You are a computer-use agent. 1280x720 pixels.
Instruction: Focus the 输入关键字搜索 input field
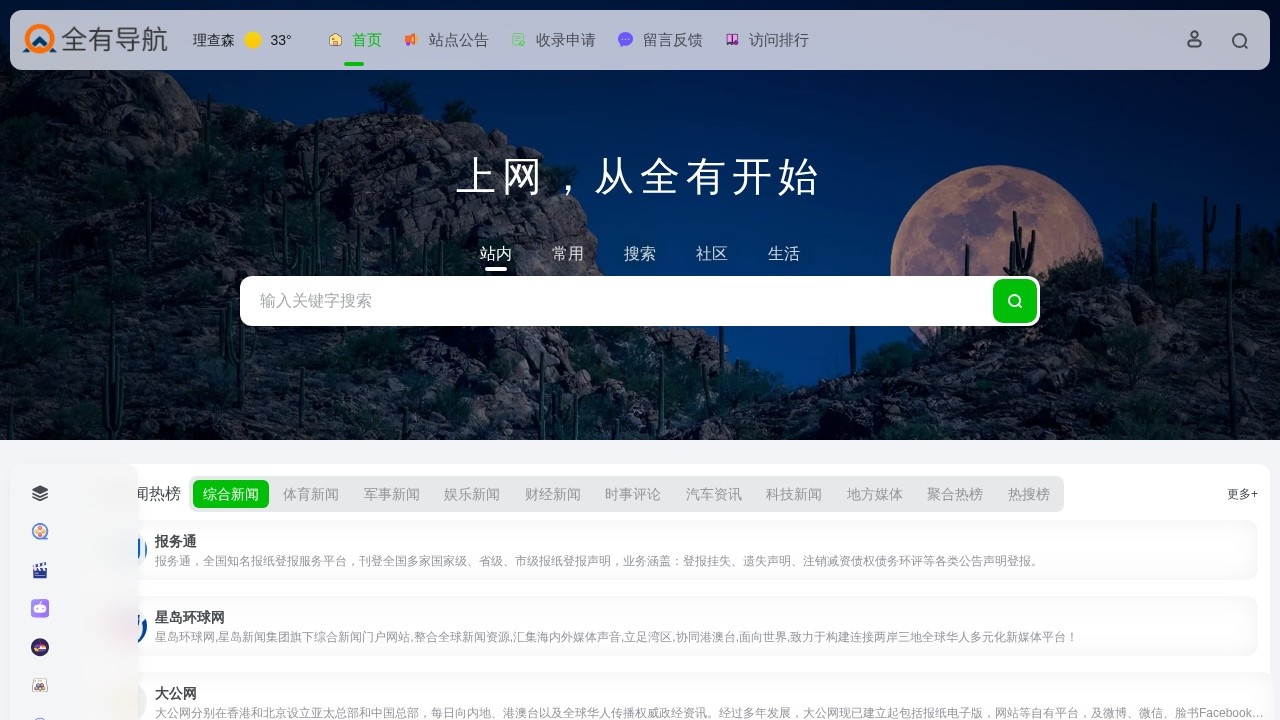(616, 301)
